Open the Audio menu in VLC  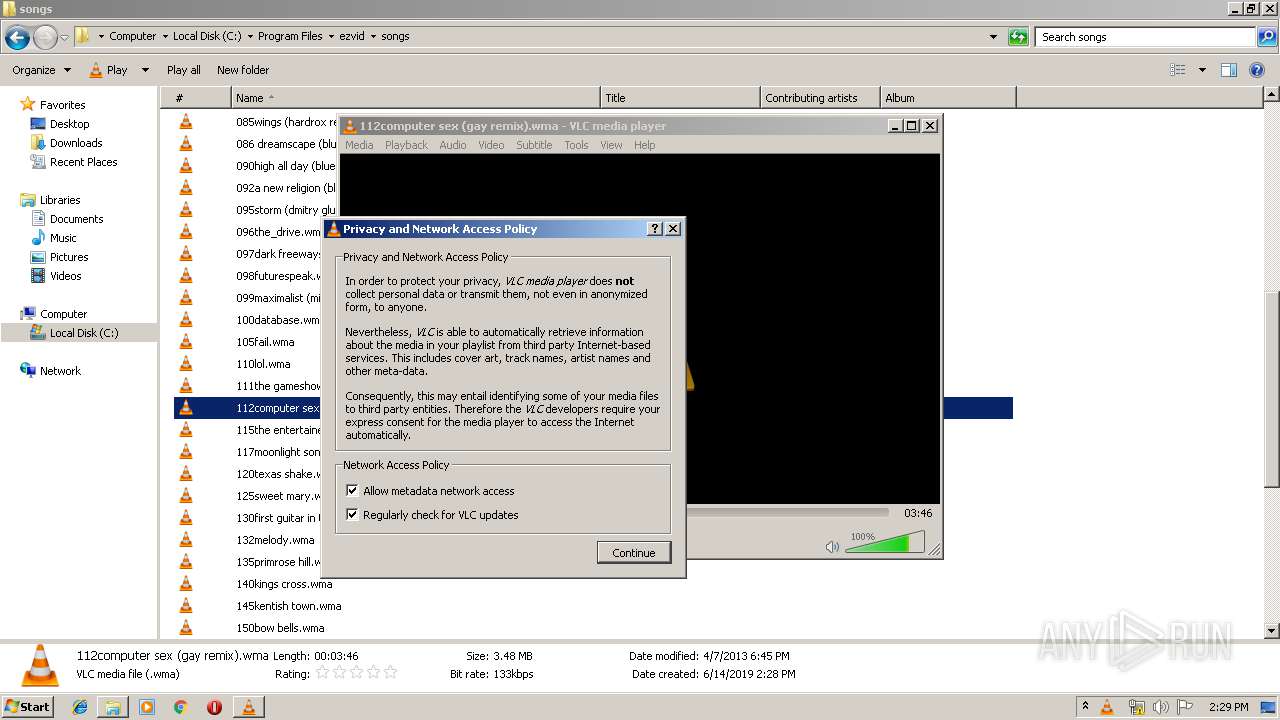(453, 145)
